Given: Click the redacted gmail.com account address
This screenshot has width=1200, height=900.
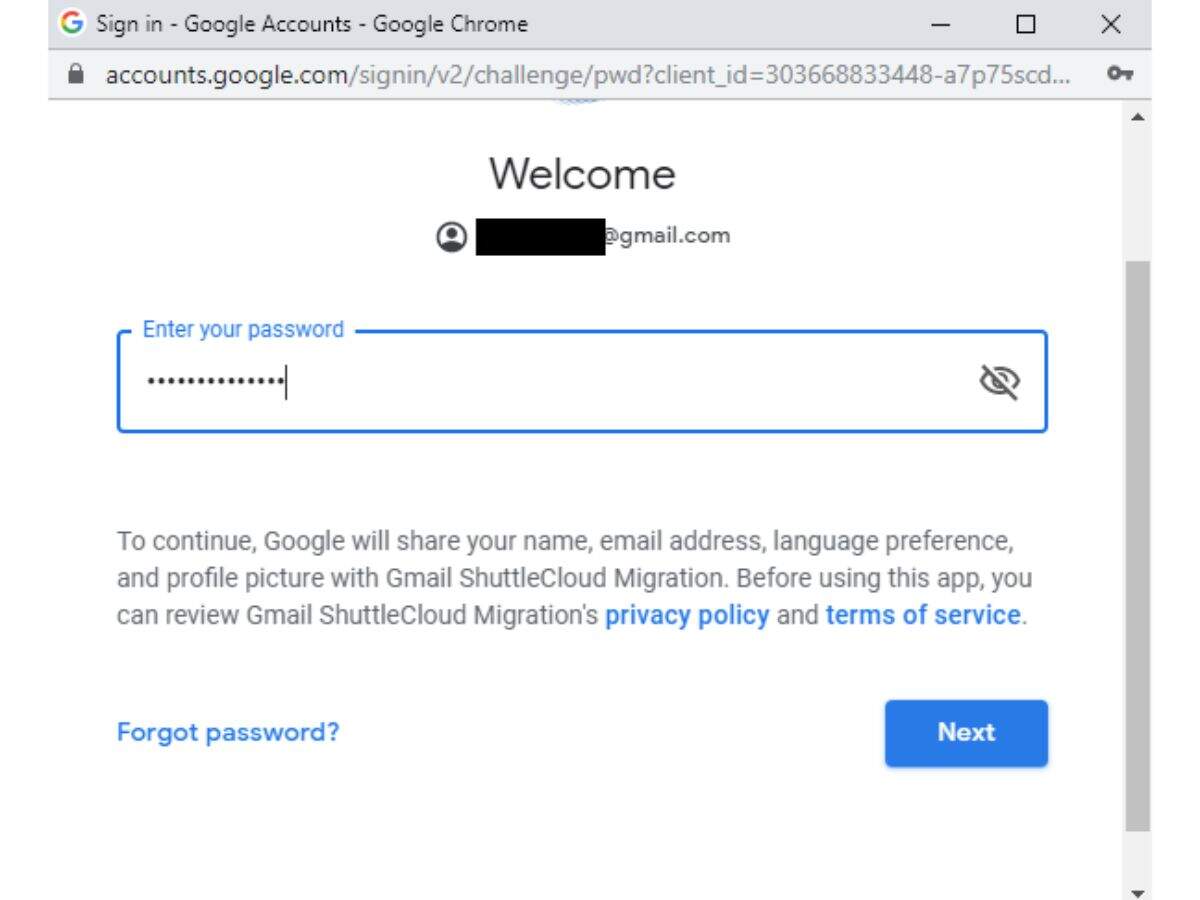Looking at the screenshot, I should [x=602, y=237].
